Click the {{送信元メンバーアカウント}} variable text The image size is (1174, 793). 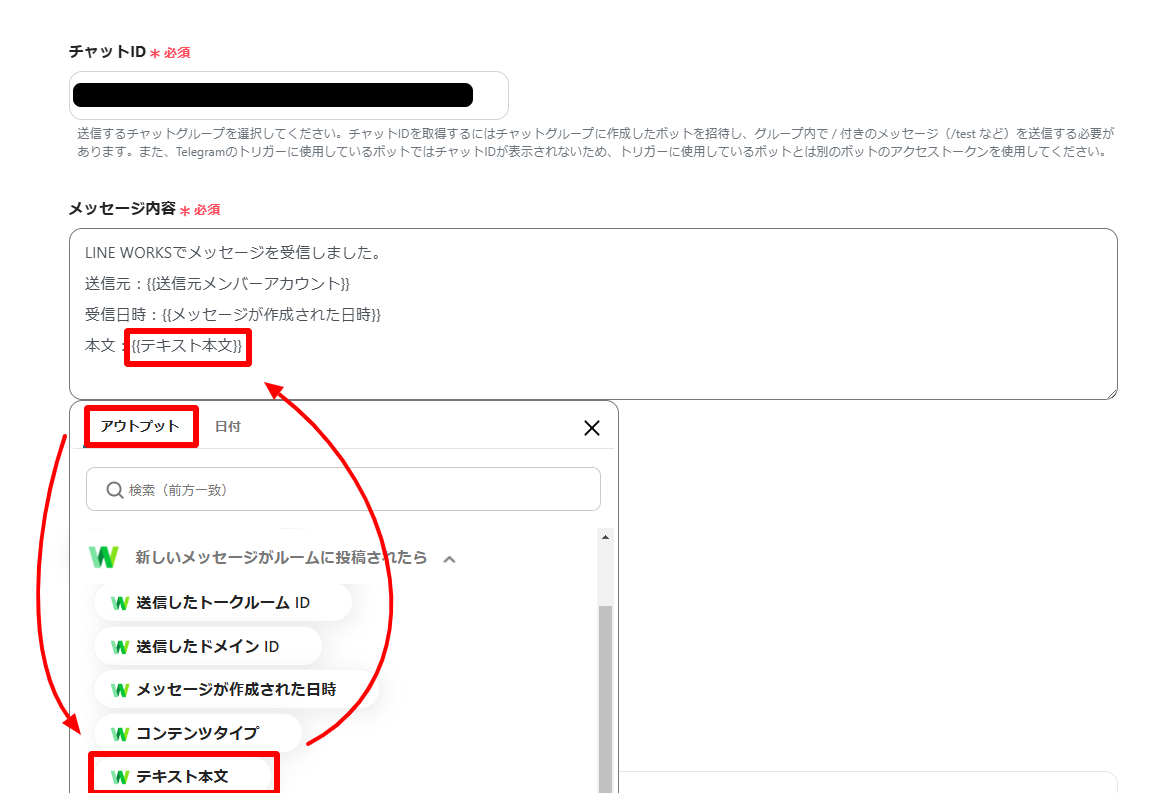pos(249,284)
